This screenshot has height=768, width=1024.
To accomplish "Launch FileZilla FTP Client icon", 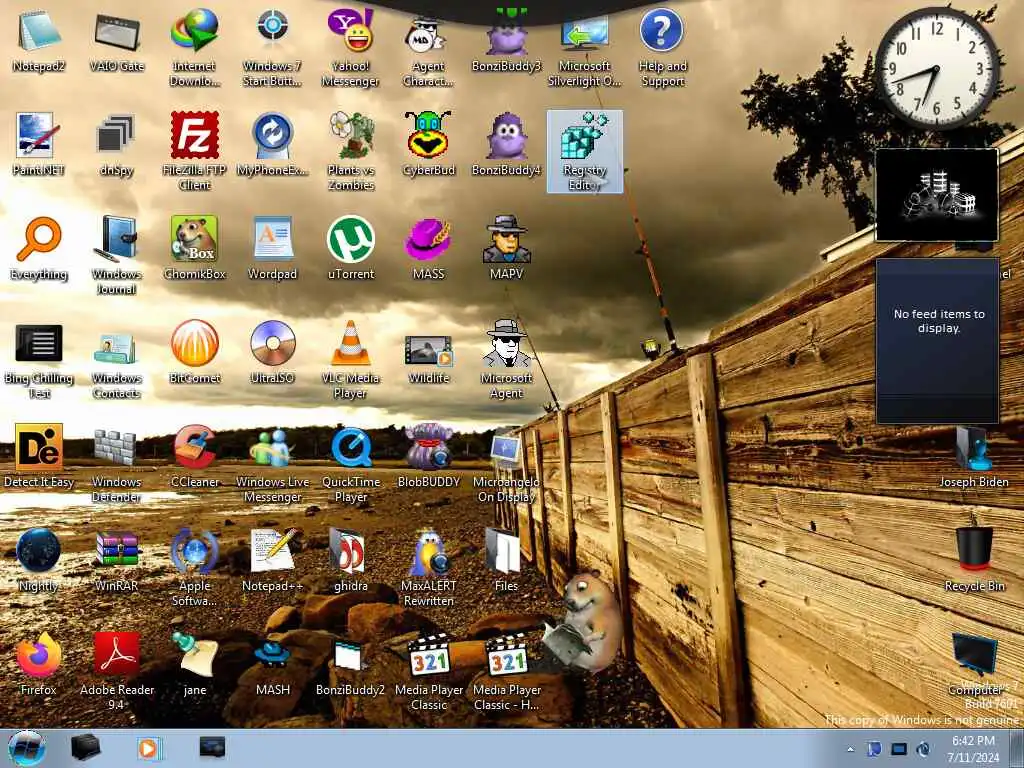I will point(195,152).
